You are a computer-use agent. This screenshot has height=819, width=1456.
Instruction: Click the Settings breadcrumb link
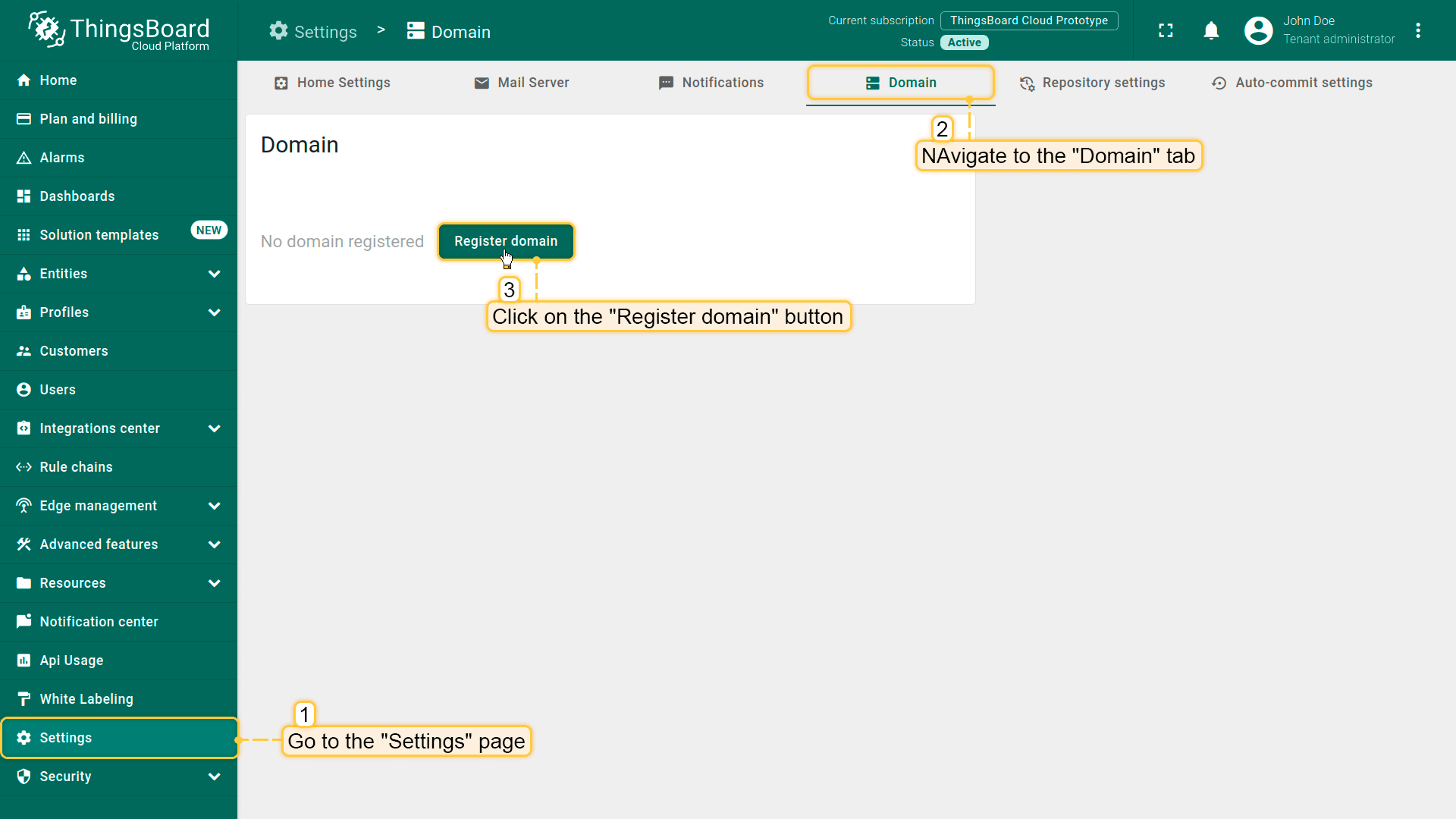pos(313,32)
